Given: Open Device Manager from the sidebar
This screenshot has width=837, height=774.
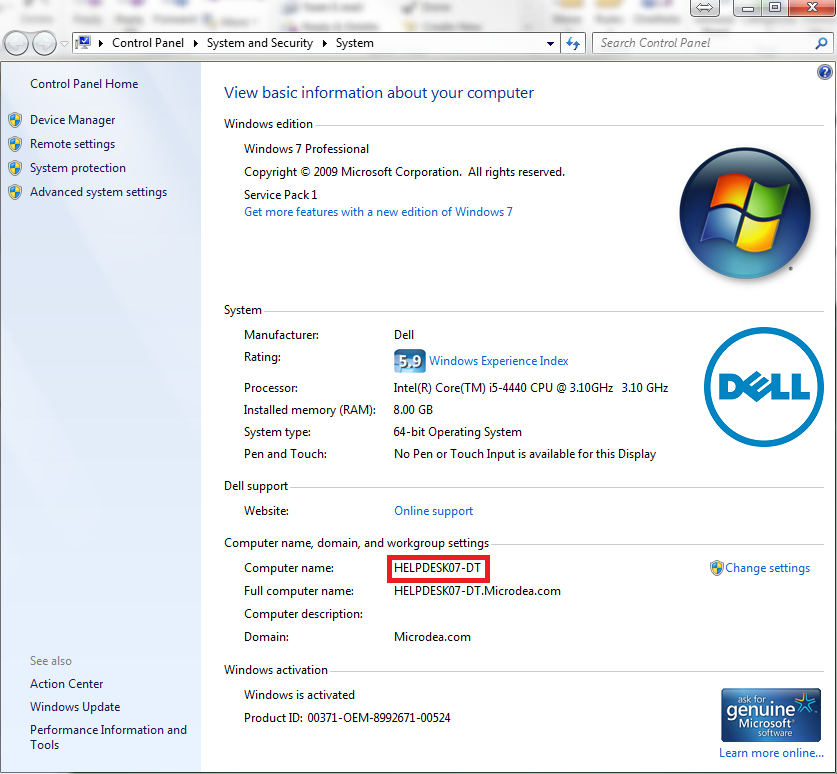Looking at the screenshot, I should coord(73,120).
